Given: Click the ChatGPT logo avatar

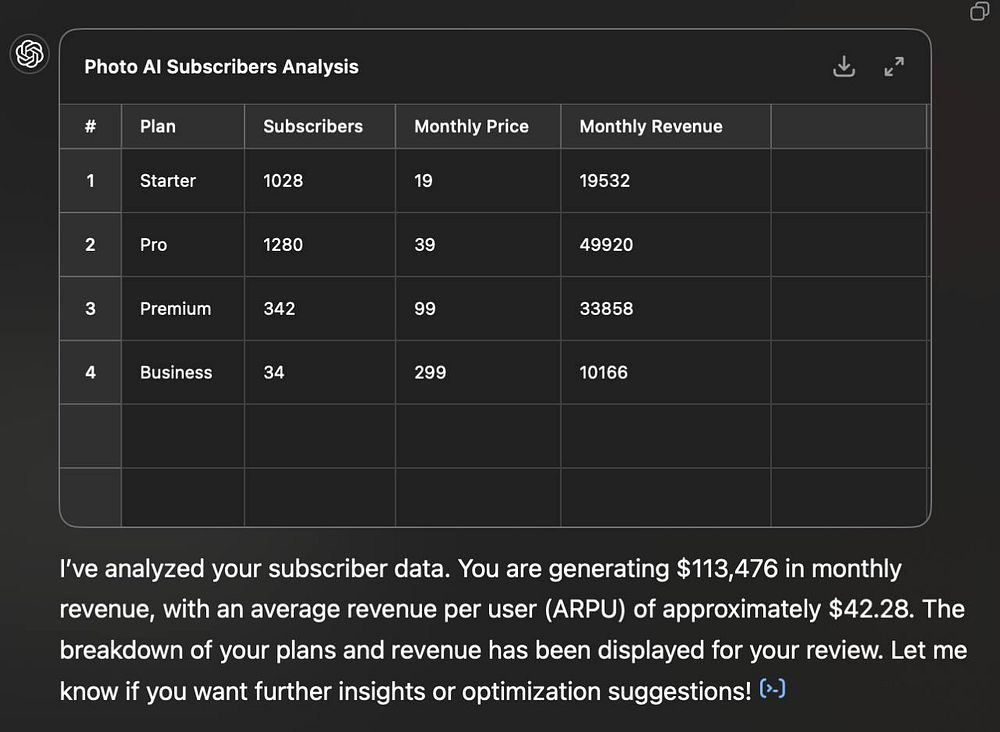Looking at the screenshot, I should [30, 53].
